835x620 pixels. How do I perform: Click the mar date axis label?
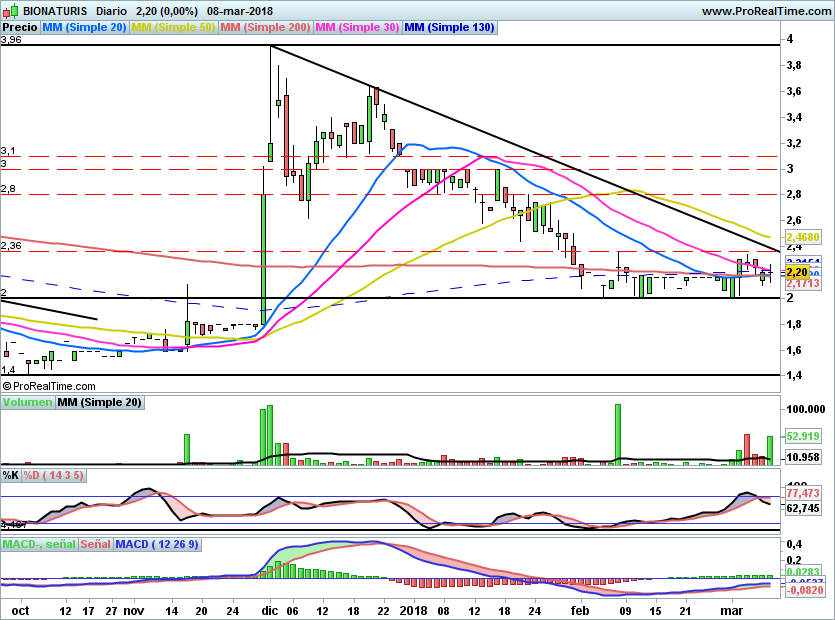[x=732, y=611]
